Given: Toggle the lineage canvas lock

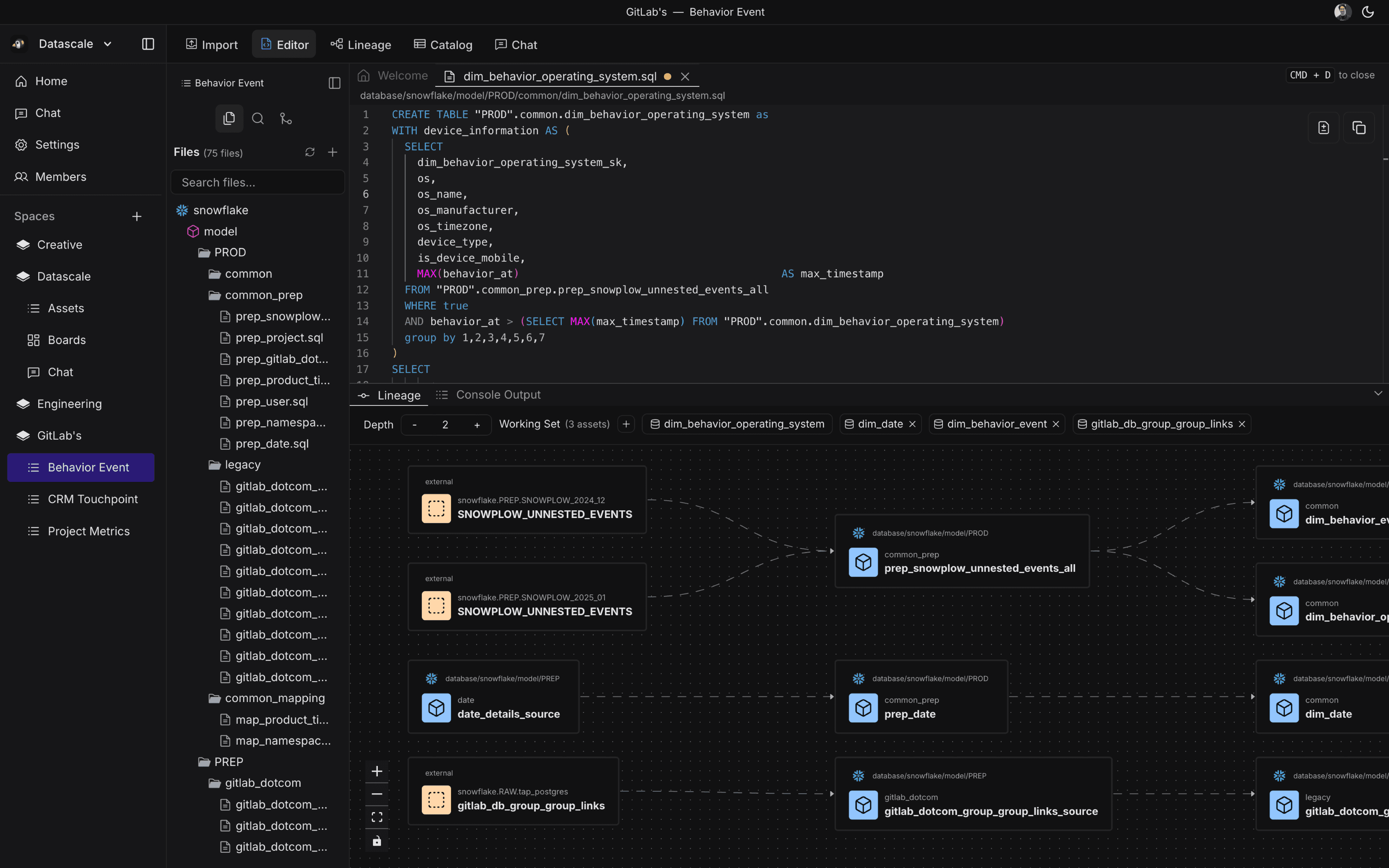Looking at the screenshot, I should [x=376, y=841].
